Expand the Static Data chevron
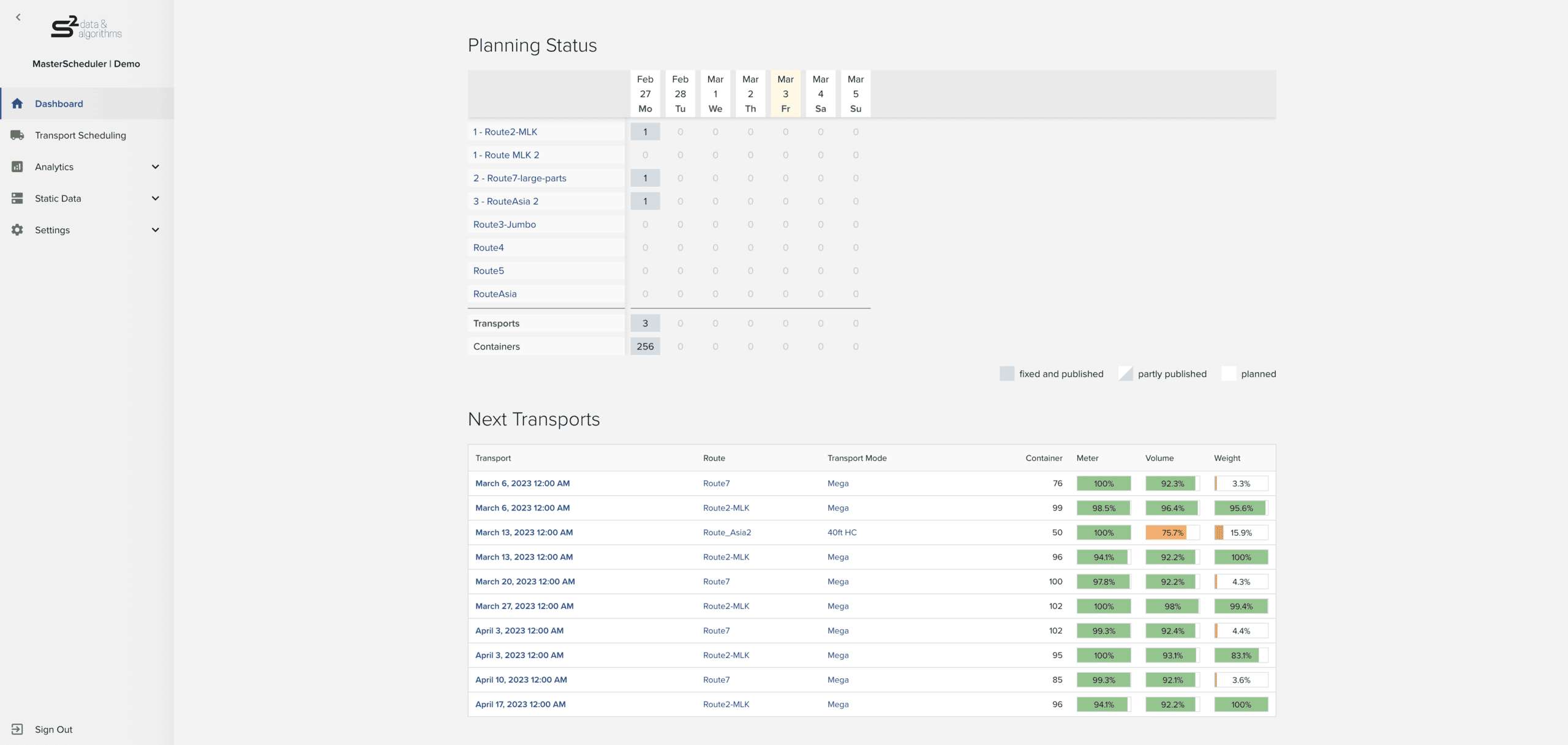Image resolution: width=1568 pixels, height=745 pixels. click(156, 198)
